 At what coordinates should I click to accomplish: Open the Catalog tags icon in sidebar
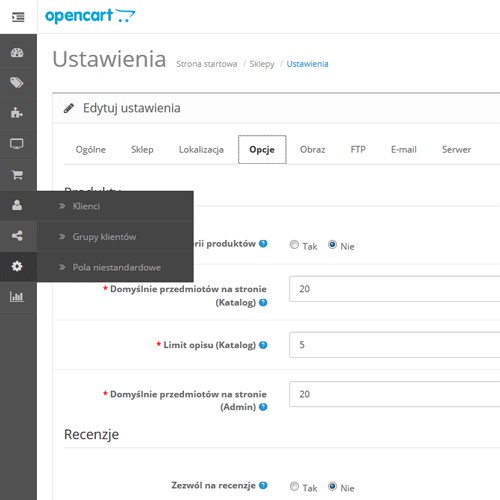pos(17,83)
